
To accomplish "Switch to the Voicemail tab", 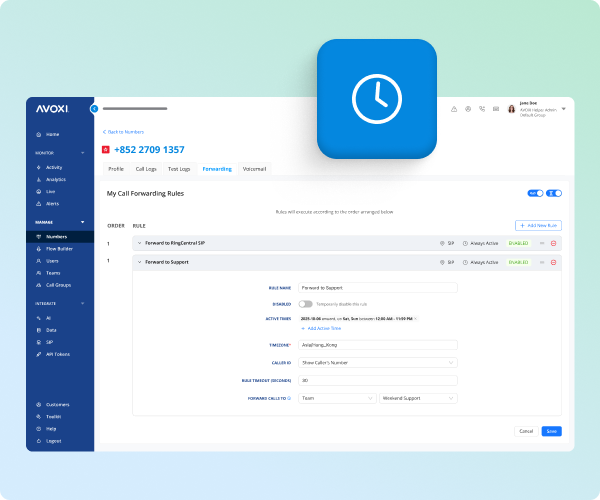I will (x=255, y=169).
